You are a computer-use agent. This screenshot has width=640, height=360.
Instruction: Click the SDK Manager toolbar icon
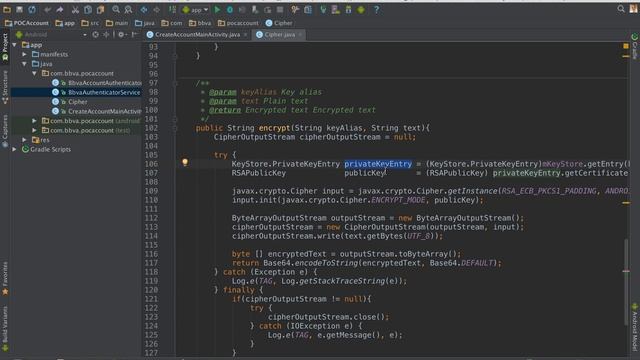pyautogui.click(x=348, y=9)
